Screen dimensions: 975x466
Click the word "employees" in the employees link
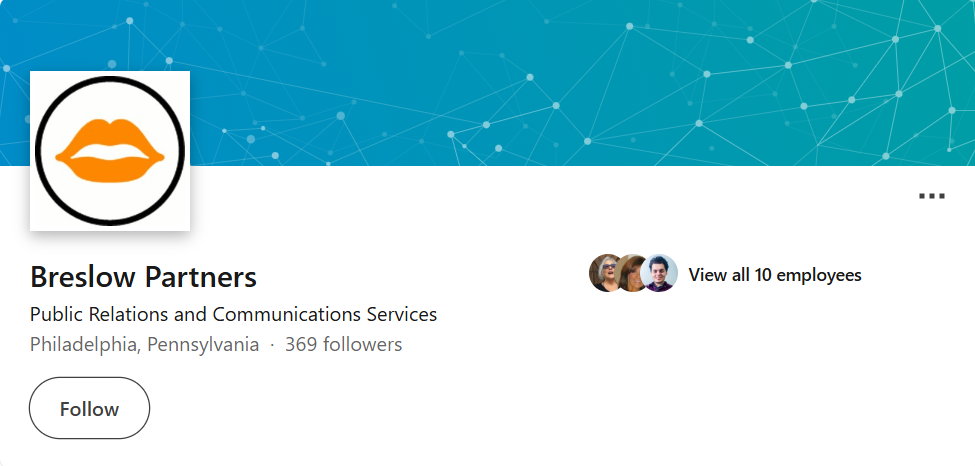(819, 275)
